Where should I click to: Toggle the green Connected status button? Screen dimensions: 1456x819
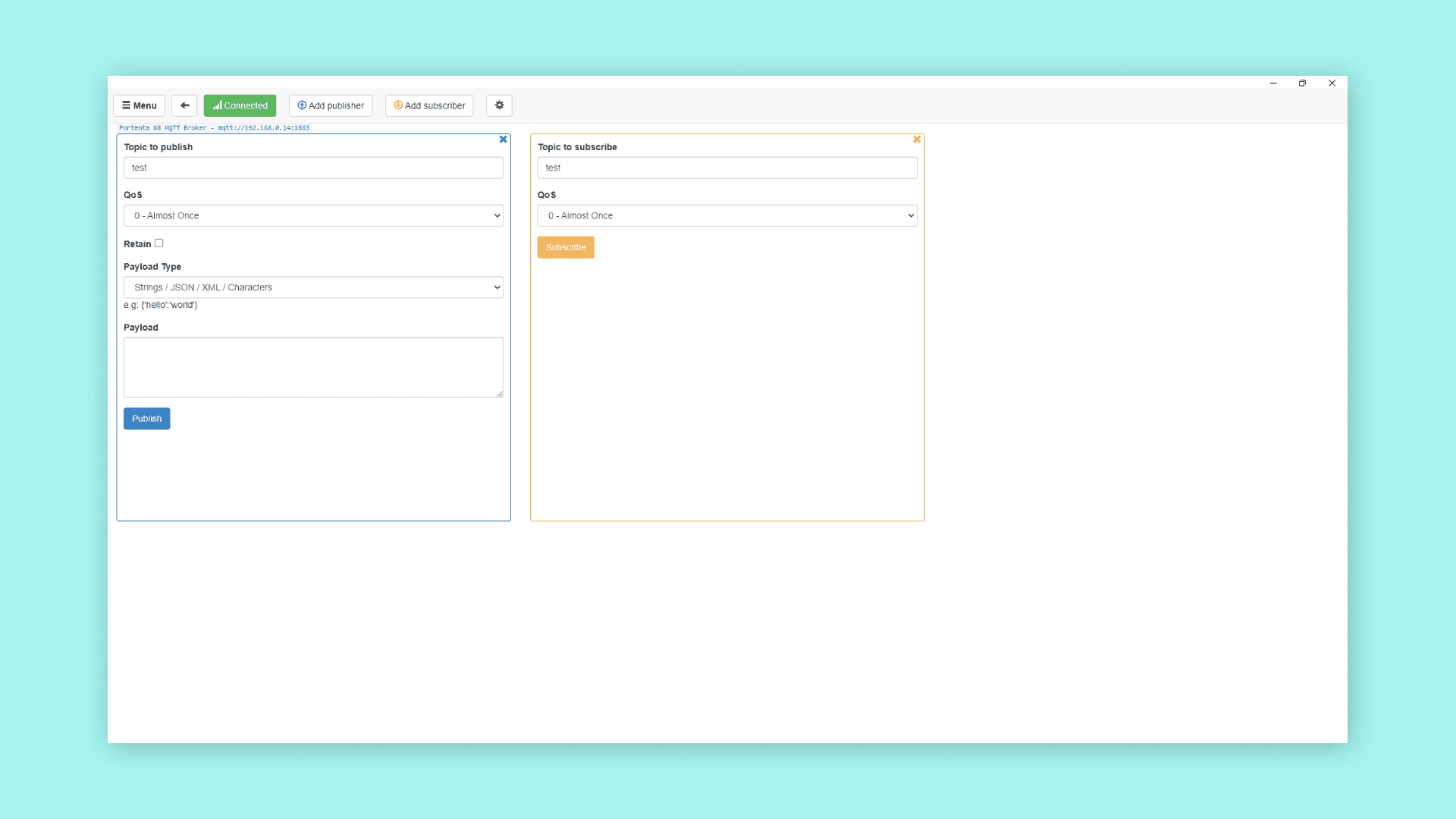(240, 105)
